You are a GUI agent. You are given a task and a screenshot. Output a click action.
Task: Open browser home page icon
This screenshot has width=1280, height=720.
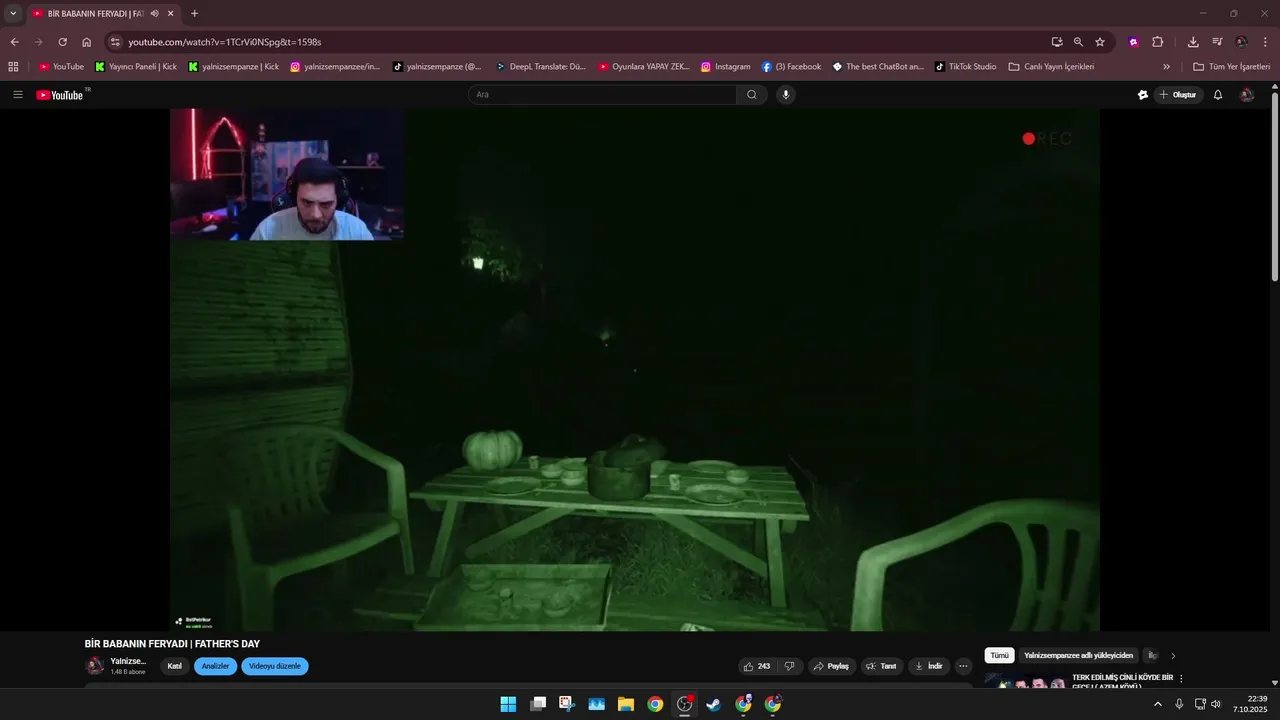(x=86, y=42)
